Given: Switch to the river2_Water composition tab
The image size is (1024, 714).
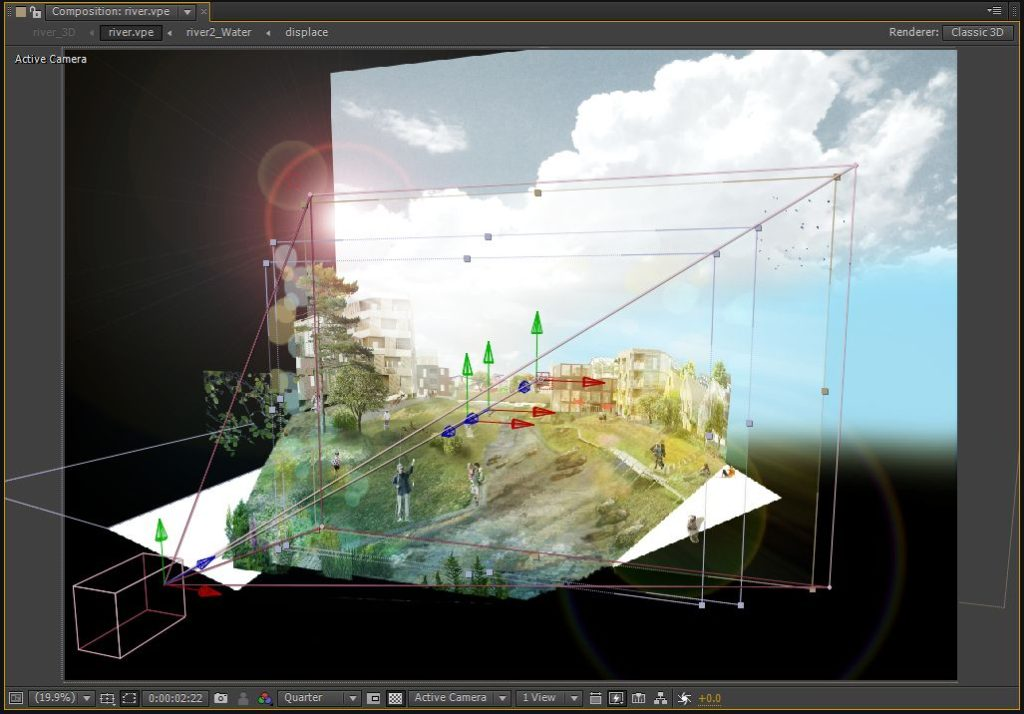Looking at the screenshot, I should pos(219,32).
